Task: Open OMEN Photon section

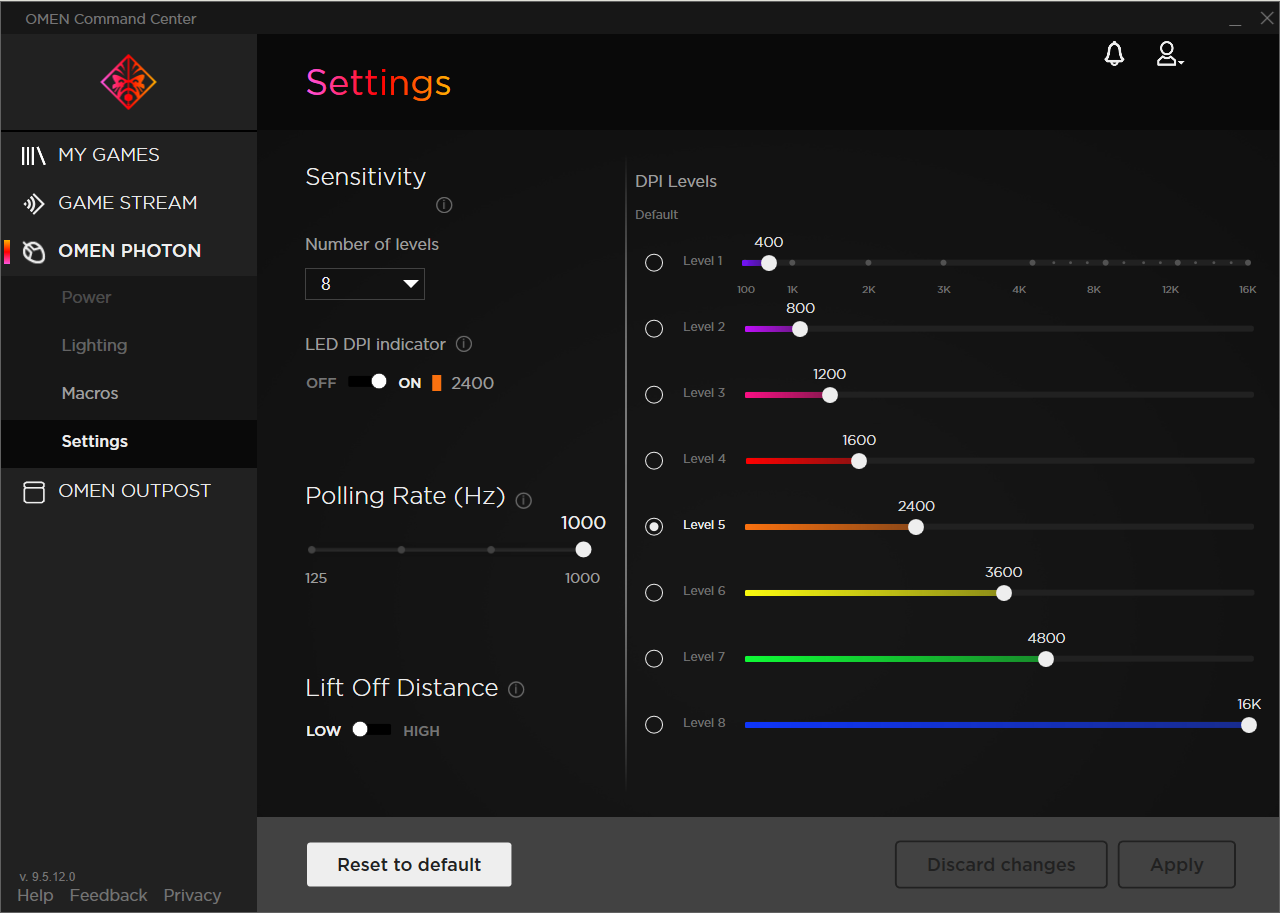Action: point(129,251)
